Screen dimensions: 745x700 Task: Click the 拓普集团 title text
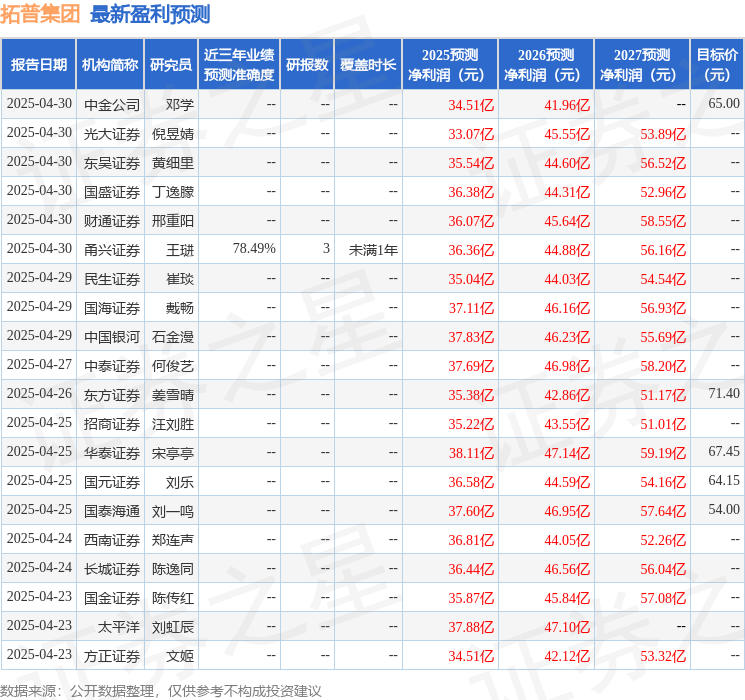pyautogui.click(x=41, y=14)
